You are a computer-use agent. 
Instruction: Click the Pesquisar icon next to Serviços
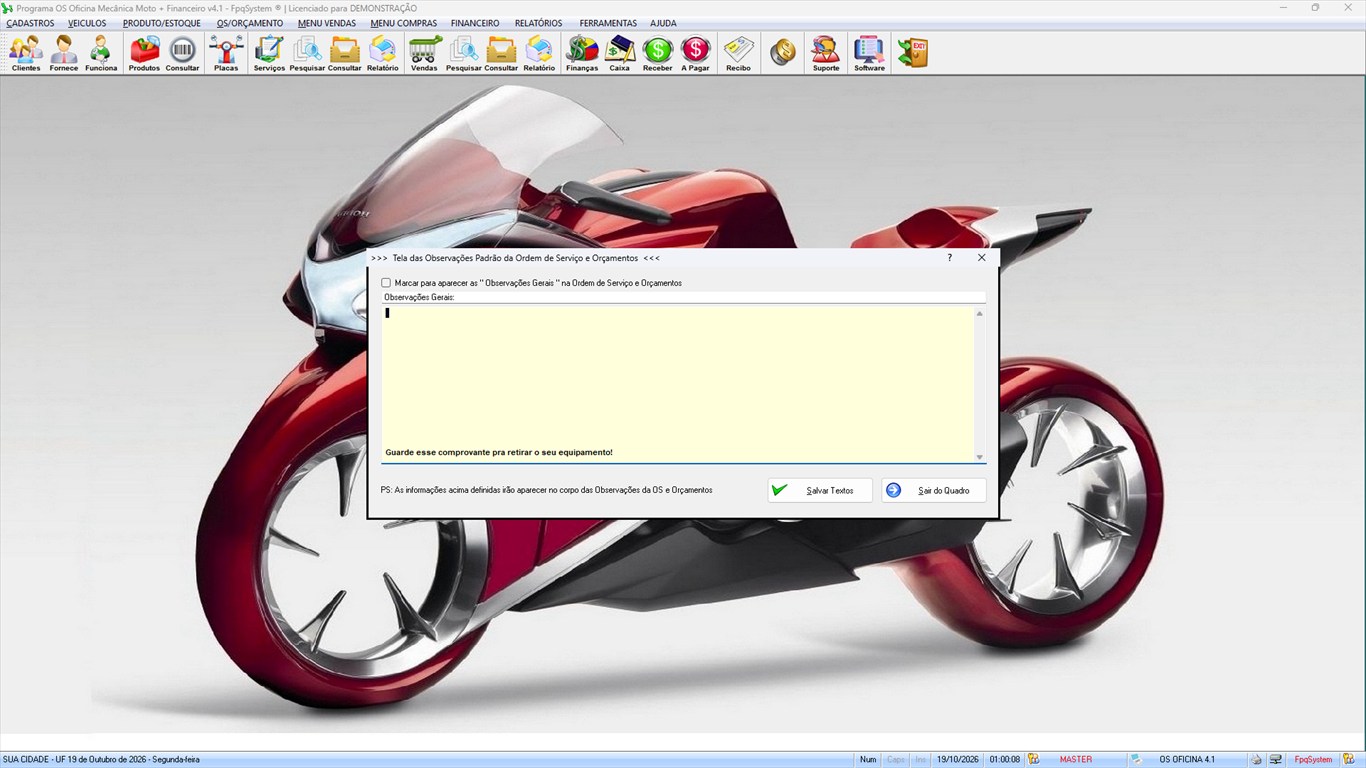tap(307, 53)
